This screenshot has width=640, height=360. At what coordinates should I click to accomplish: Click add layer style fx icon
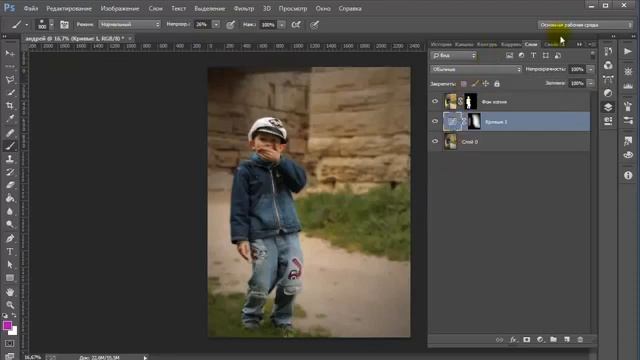513,340
